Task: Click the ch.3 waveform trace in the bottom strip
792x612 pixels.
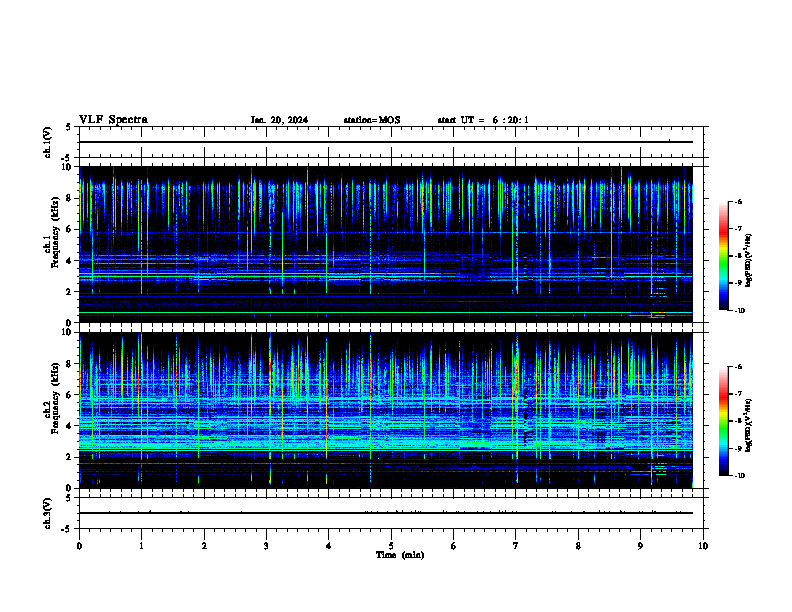Action: click(x=386, y=513)
